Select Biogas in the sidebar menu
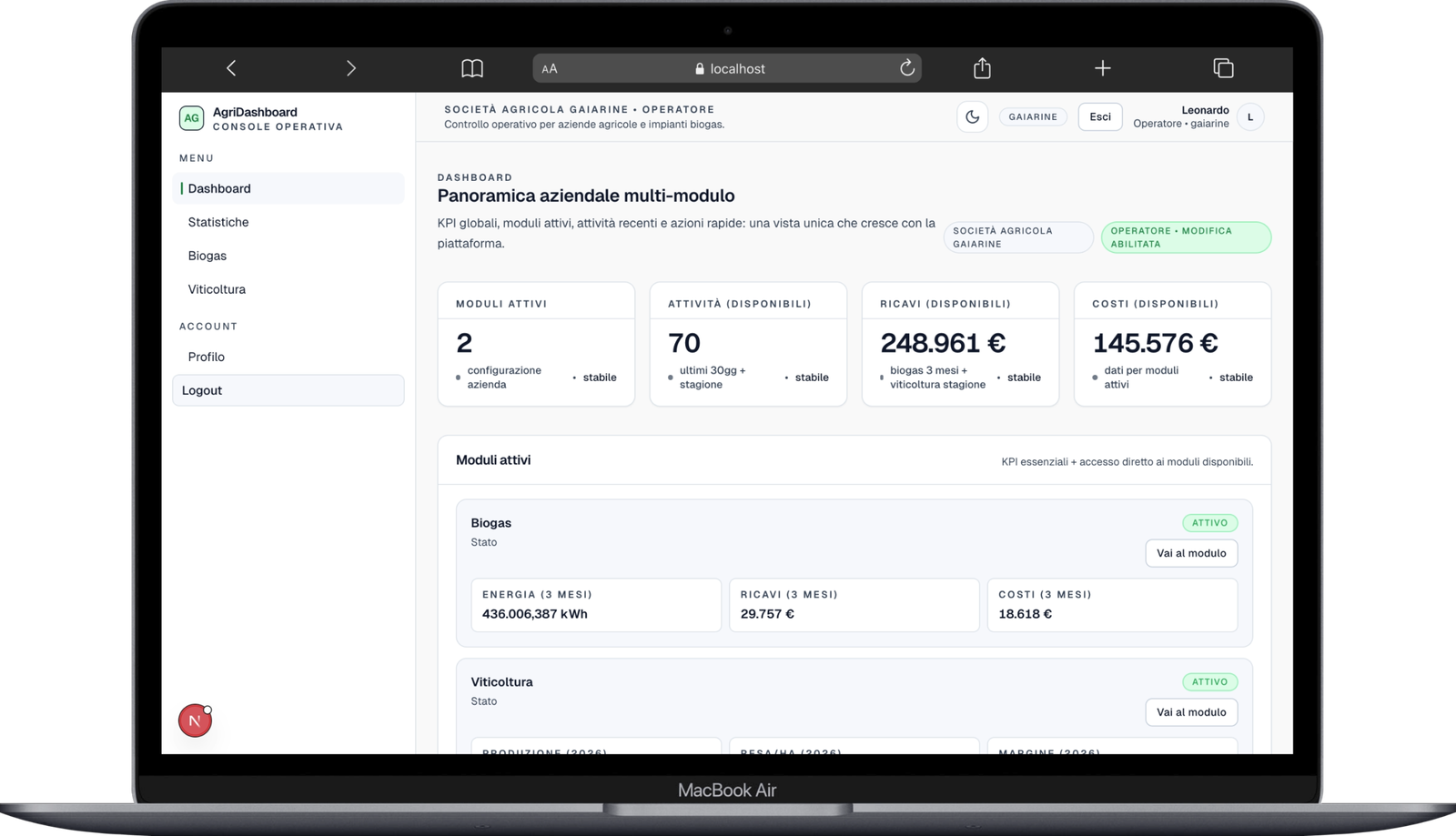 click(x=207, y=256)
